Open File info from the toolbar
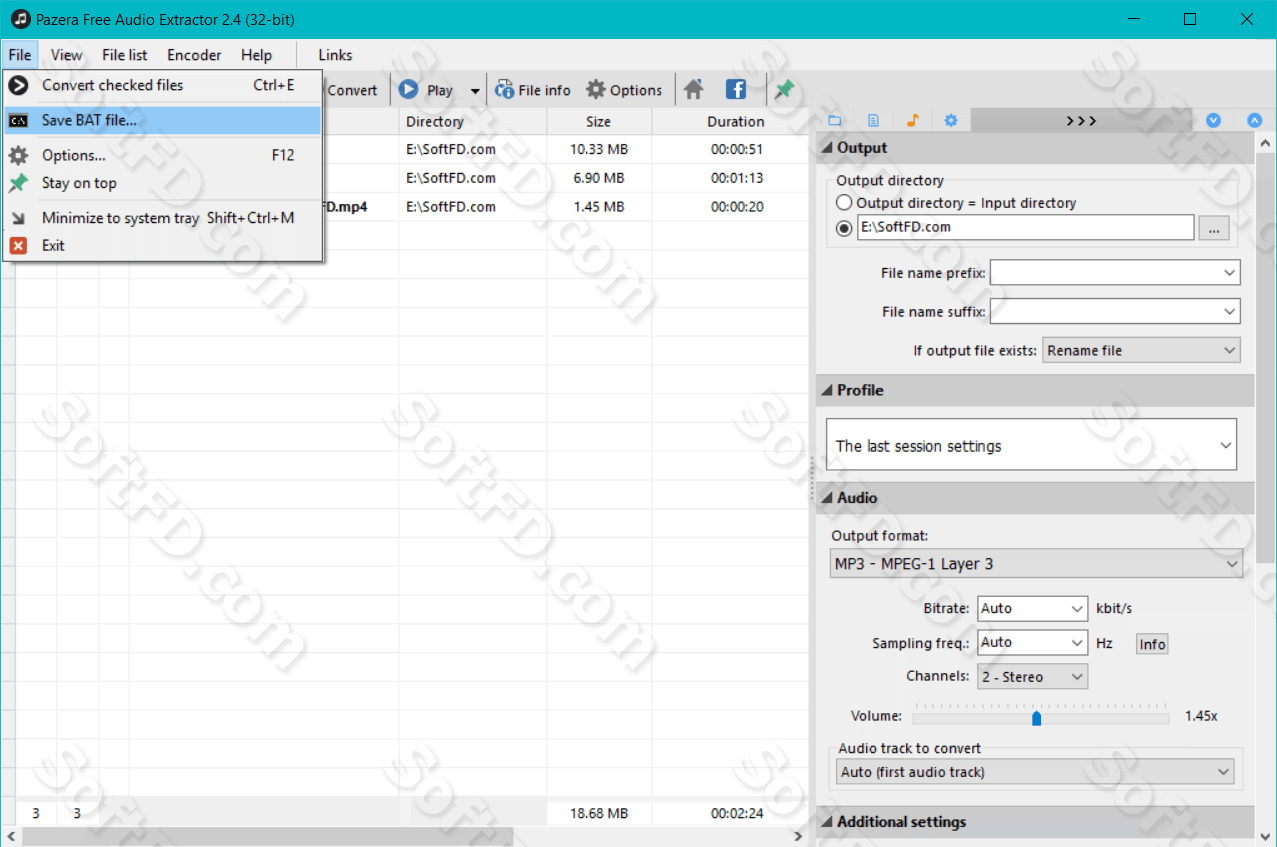This screenshot has width=1277, height=847. pos(533,90)
